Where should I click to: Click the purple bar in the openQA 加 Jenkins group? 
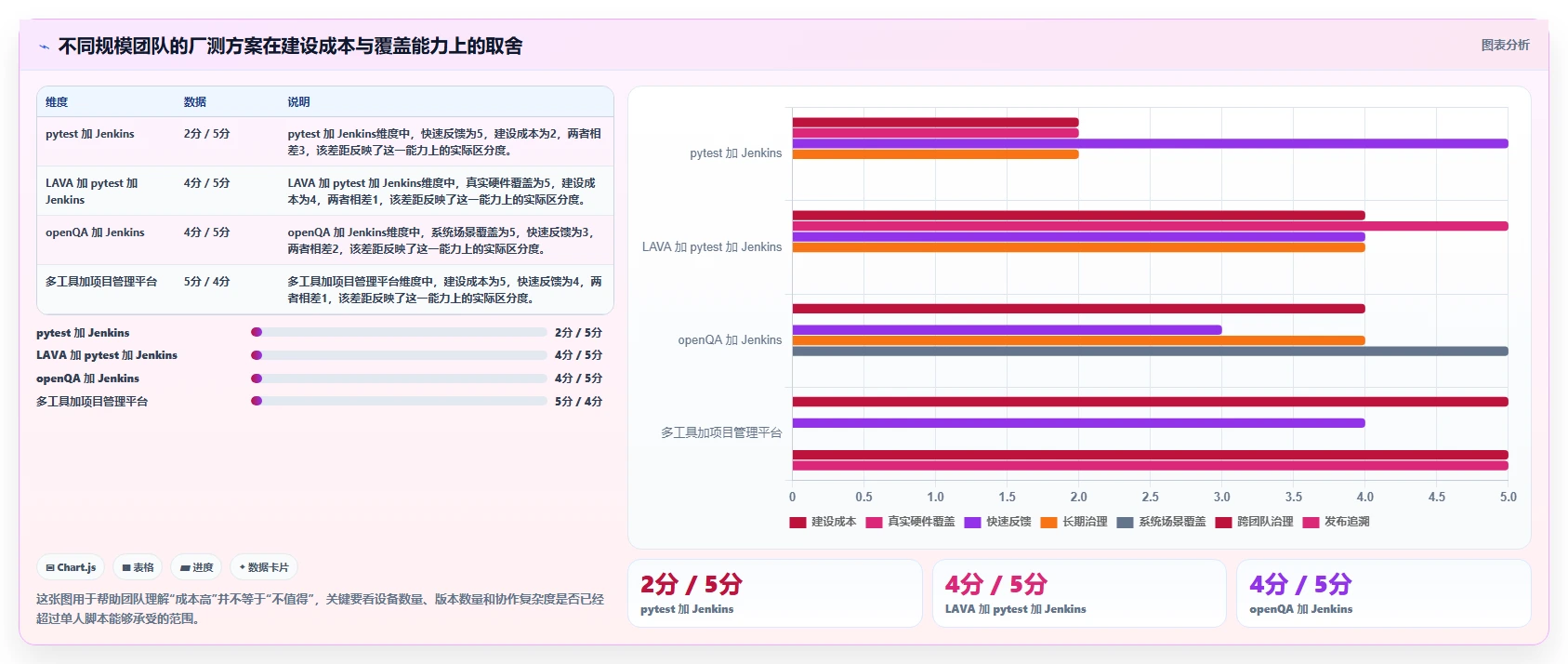[1007, 329]
